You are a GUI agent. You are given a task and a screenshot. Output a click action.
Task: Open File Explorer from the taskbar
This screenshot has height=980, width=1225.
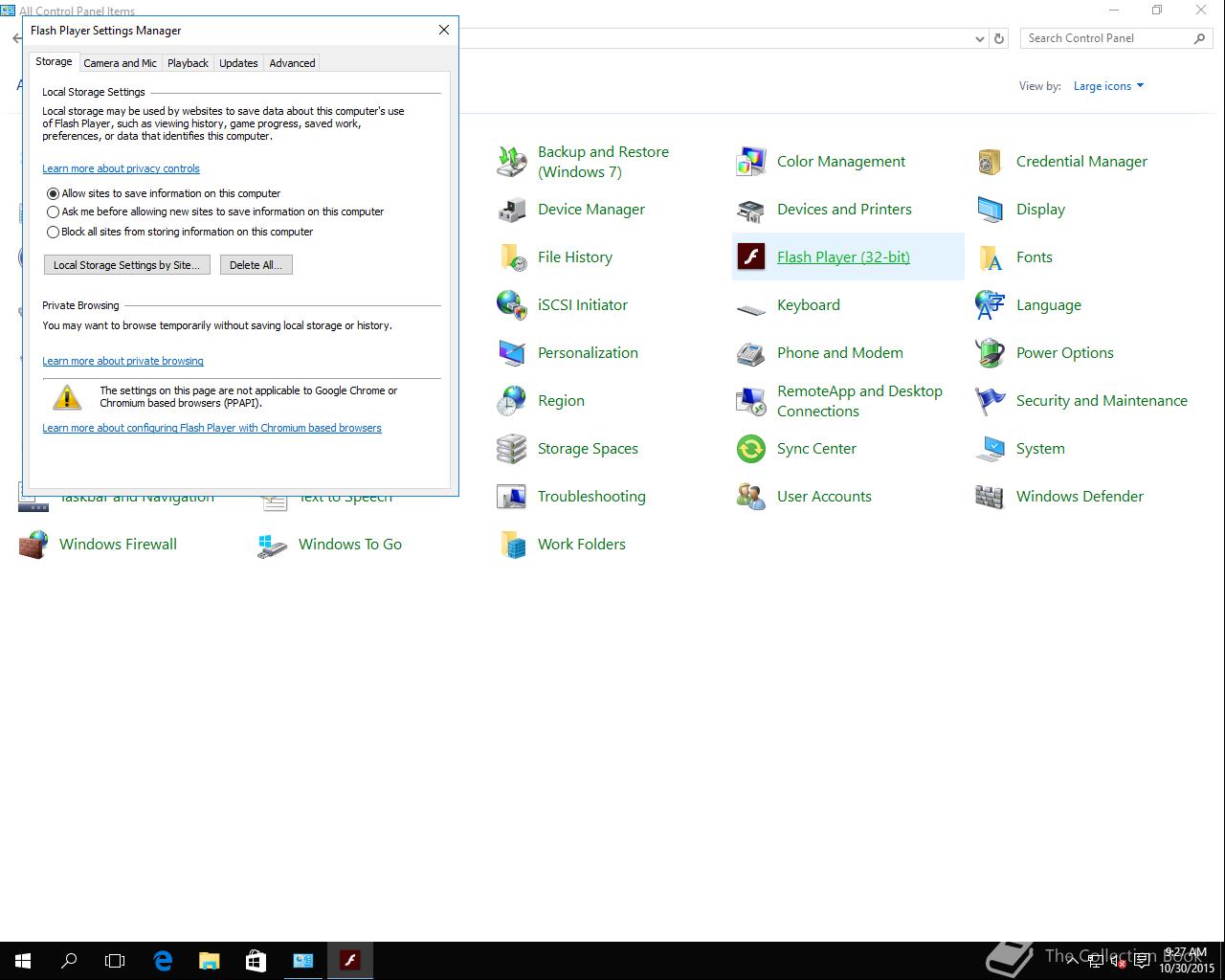pos(209,961)
